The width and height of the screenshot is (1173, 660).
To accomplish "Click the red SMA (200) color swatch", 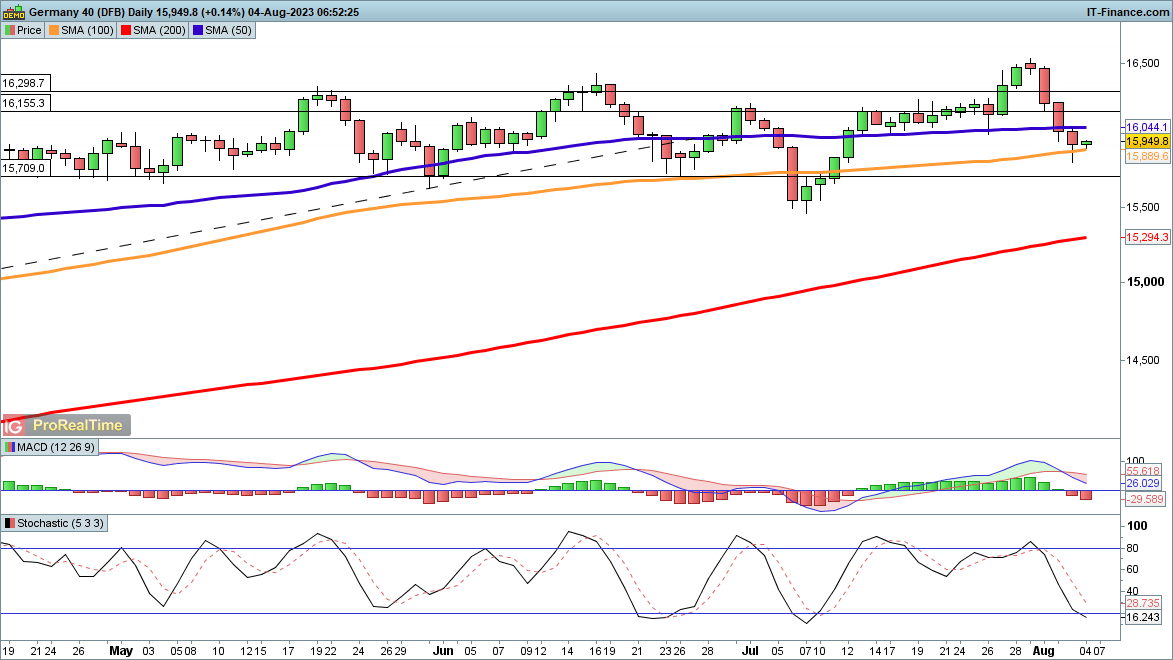I will (126, 31).
